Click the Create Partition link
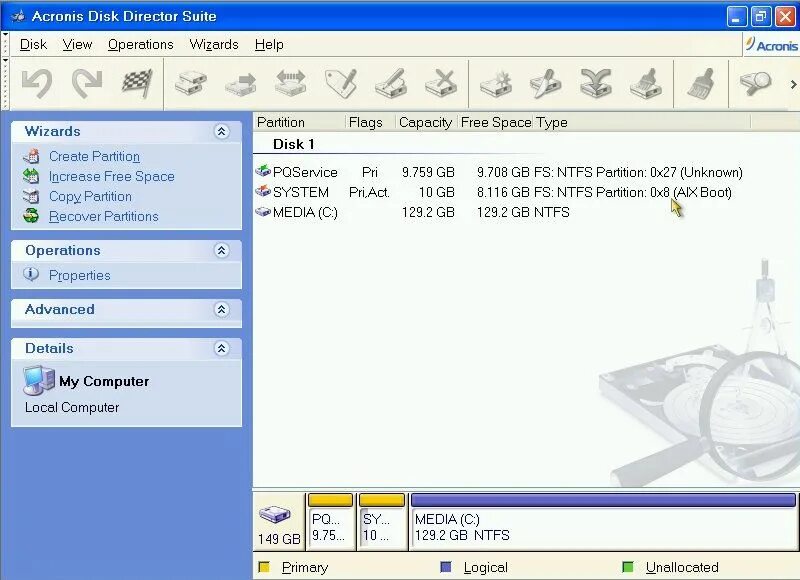The width and height of the screenshot is (800, 580). (94, 157)
